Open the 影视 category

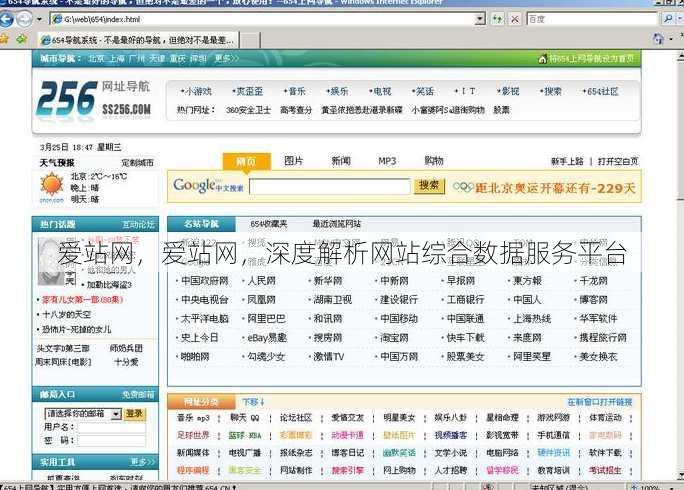tap(509, 91)
